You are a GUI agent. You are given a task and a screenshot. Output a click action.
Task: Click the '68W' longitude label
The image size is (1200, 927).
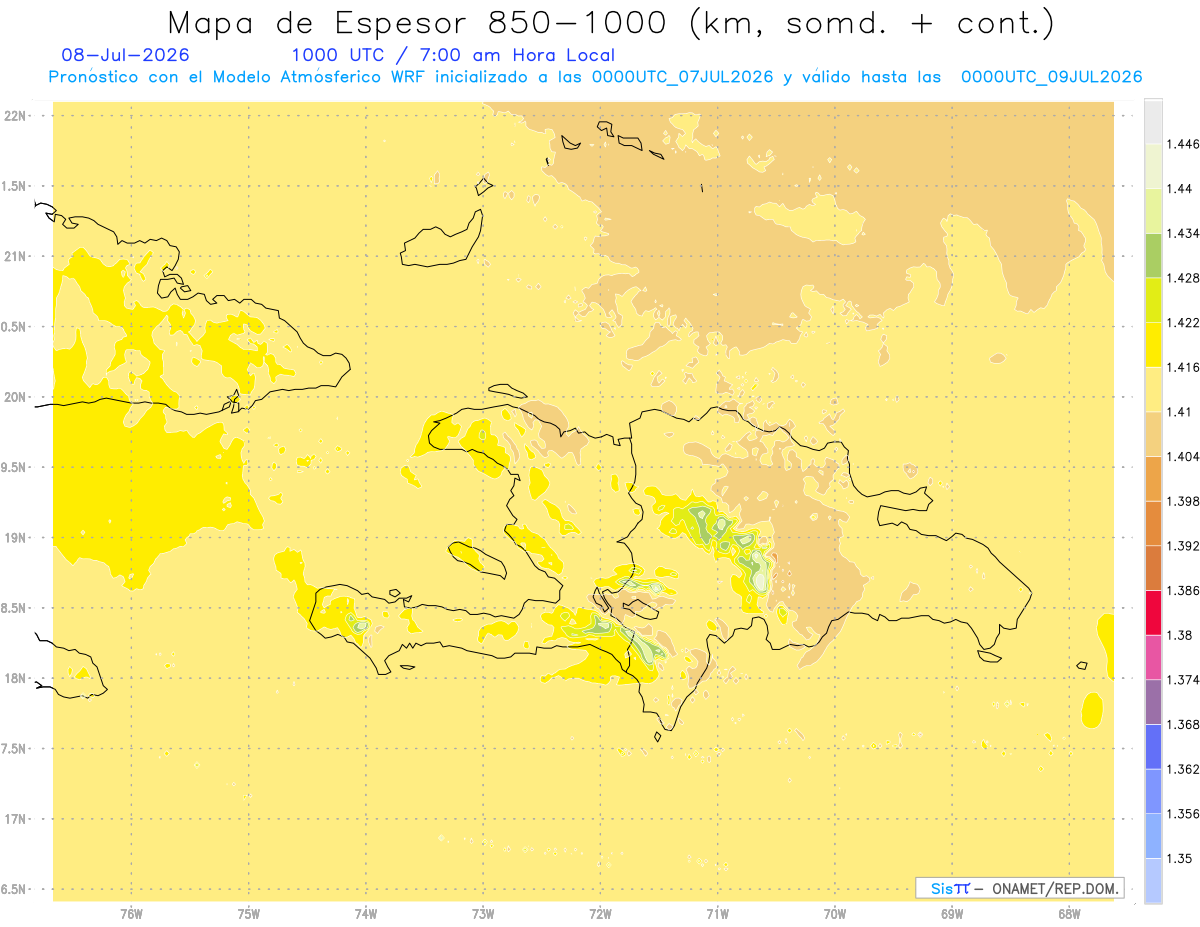pyautogui.click(x=1068, y=914)
